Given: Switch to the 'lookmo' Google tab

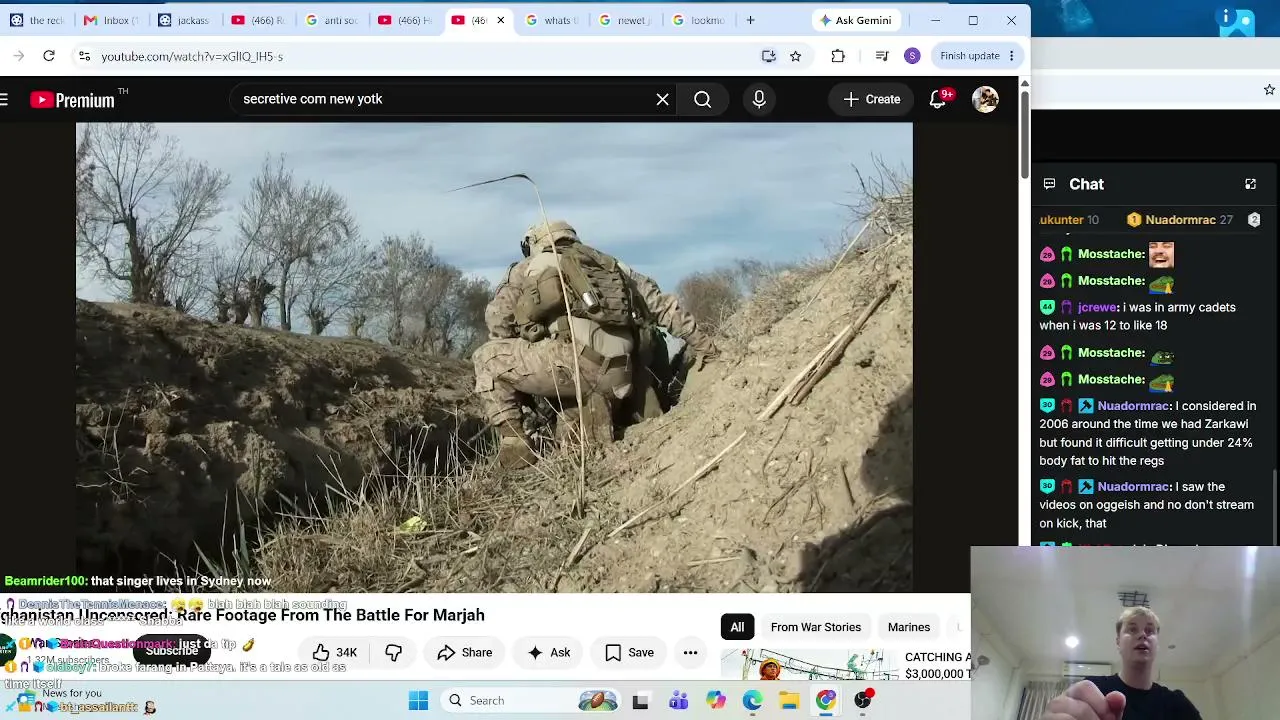Looking at the screenshot, I should (699, 20).
